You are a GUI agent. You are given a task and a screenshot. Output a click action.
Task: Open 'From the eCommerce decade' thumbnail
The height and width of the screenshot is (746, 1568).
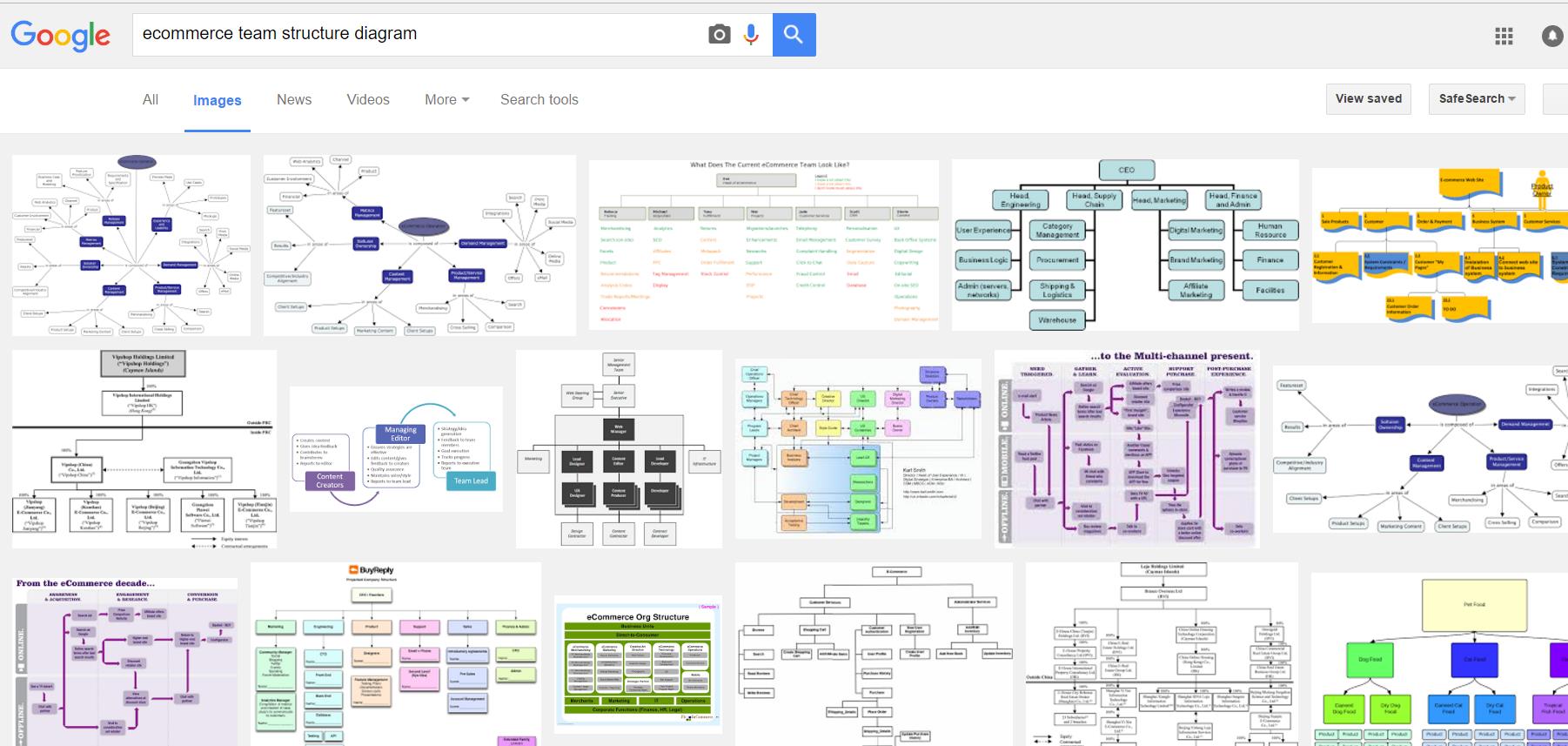[124, 661]
